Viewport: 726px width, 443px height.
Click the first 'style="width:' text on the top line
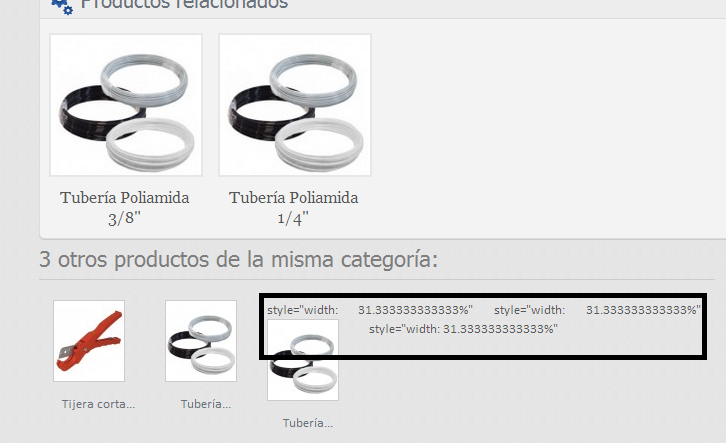point(303,310)
